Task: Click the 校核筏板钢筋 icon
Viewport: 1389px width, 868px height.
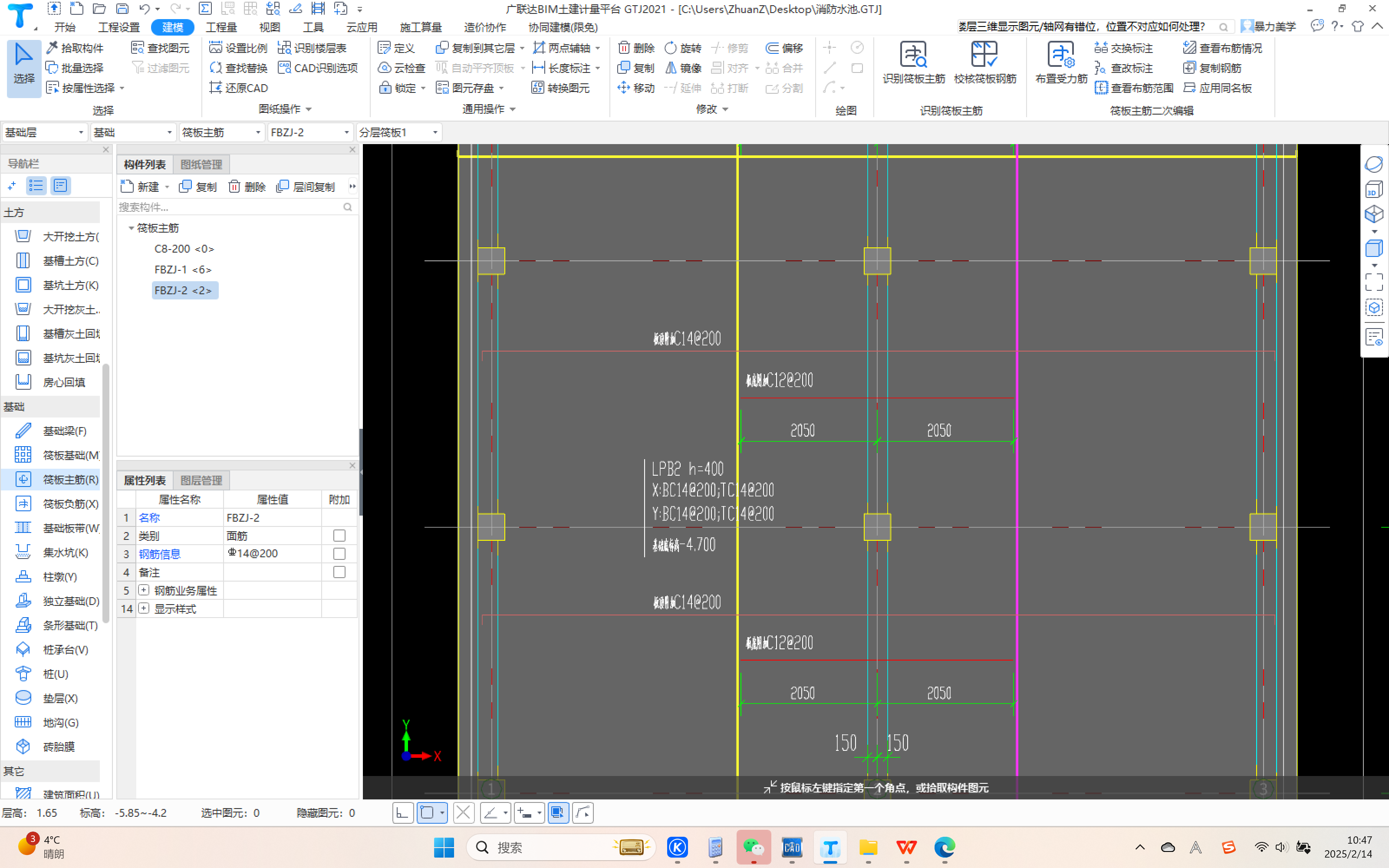Action: pyautogui.click(x=984, y=56)
